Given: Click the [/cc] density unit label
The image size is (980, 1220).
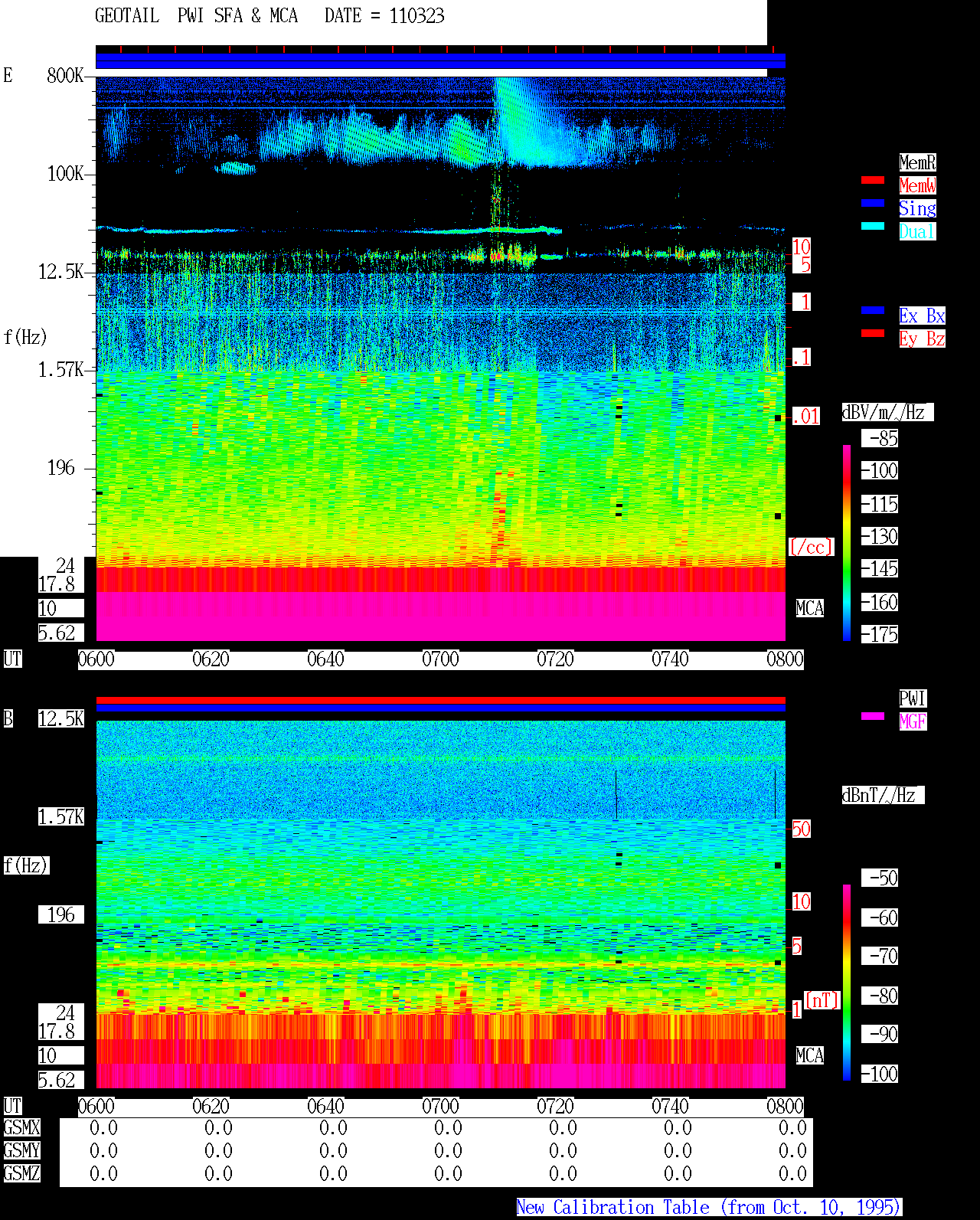Looking at the screenshot, I should pos(812,547).
